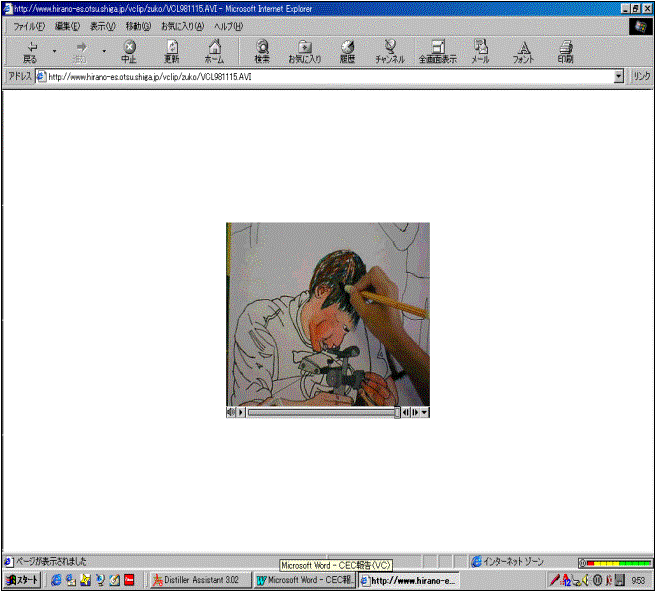
Task: Click the Back (戻る) toolbar button
Action: (30, 52)
